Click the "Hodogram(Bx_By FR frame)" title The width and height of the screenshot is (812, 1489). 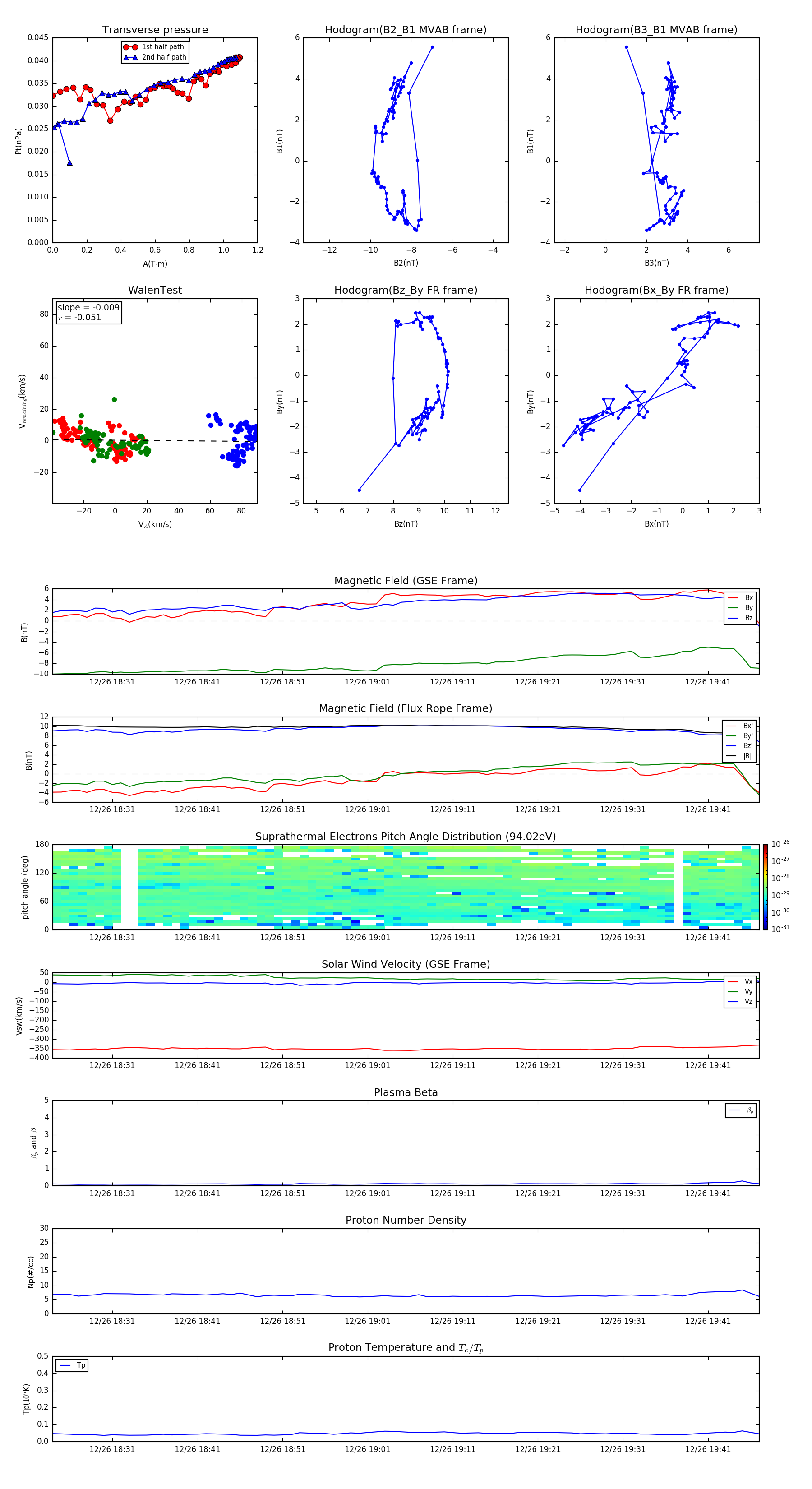coord(656,290)
